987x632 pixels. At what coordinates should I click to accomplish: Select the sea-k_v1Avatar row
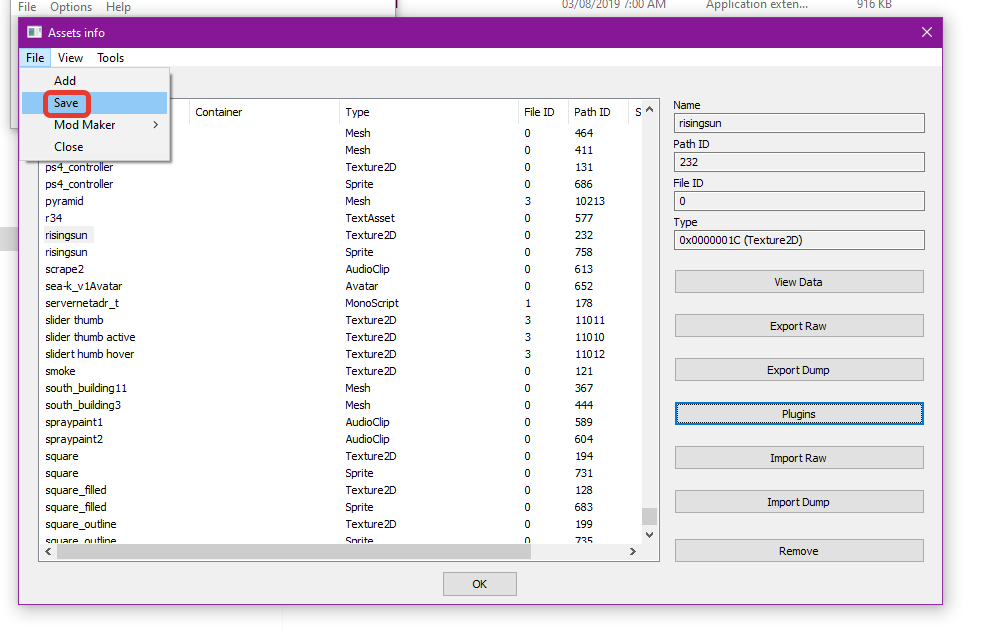tap(340, 286)
